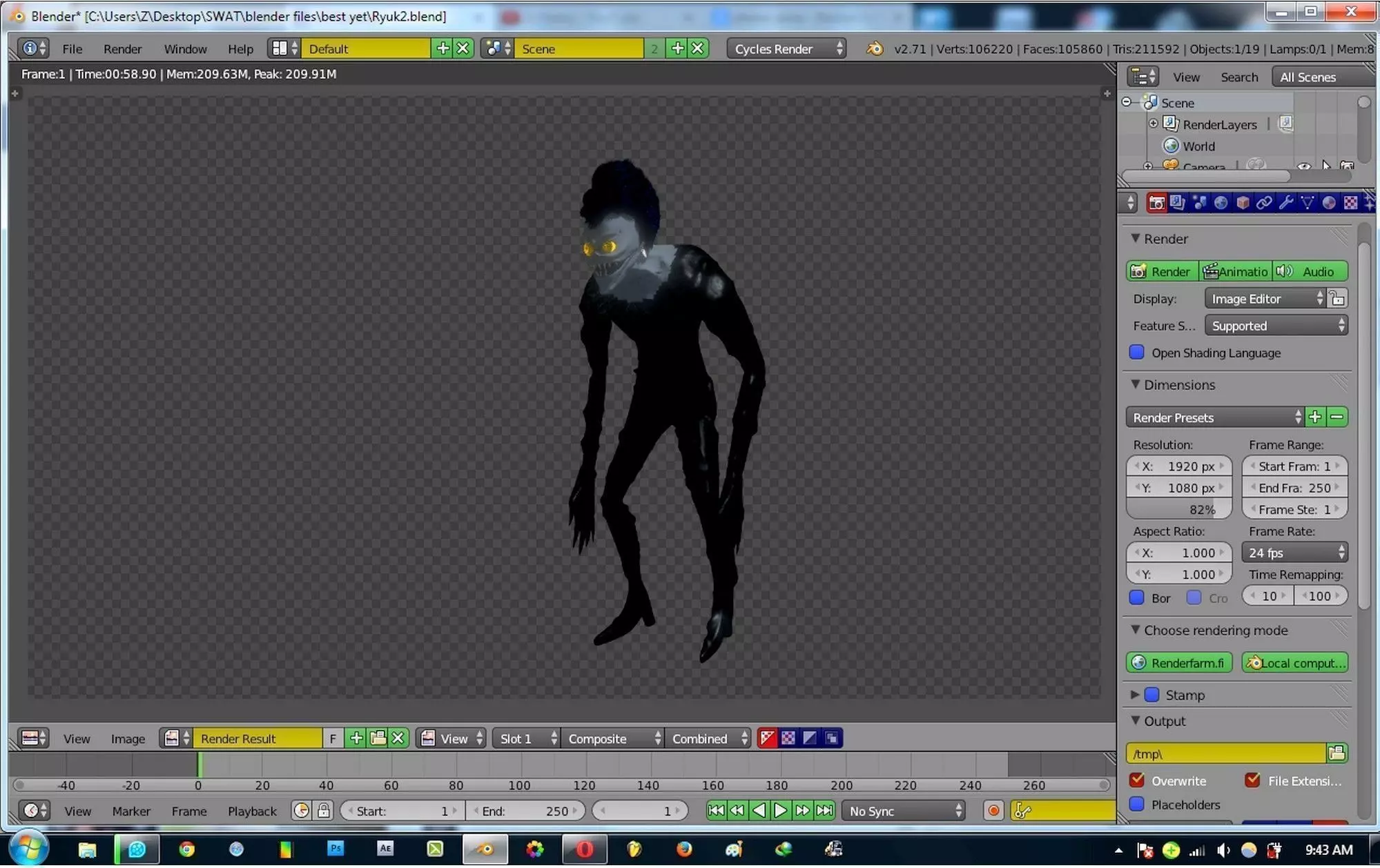This screenshot has height=868, width=1380.
Task: Click the Z-Buffer channel display icon
Action: (832, 739)
